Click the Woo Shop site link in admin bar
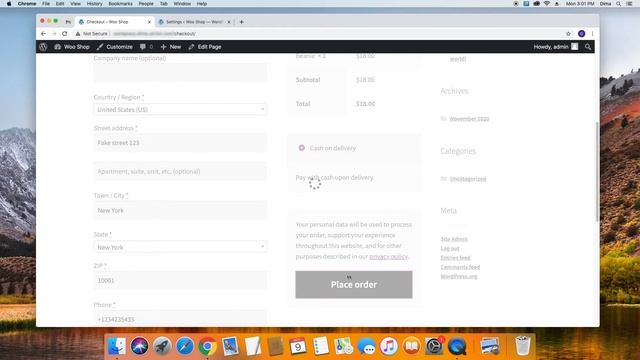 [x=72, y=47]
